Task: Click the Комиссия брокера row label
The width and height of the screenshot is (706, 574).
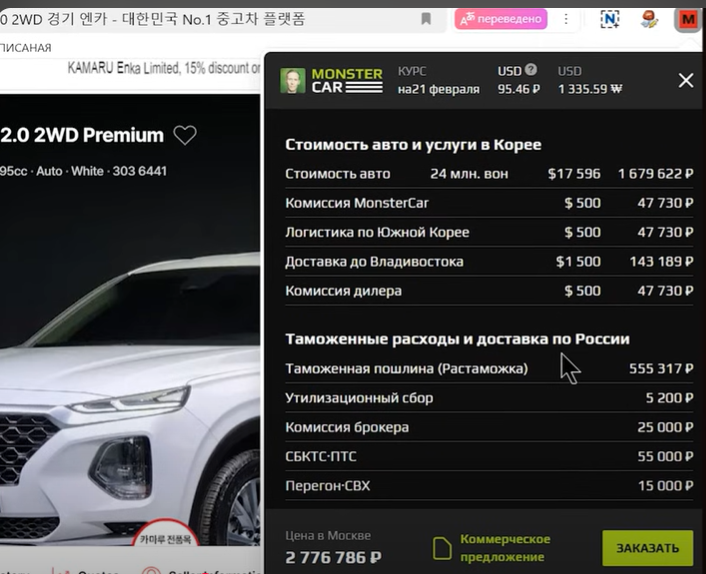Action: click(347, 427)
